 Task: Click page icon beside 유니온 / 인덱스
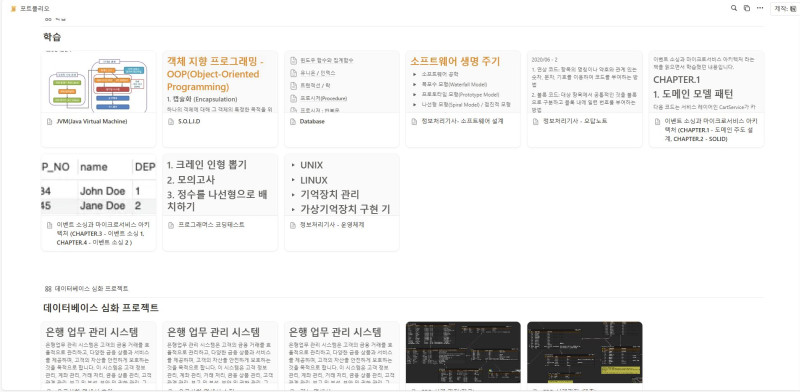[x=293, y=73]
